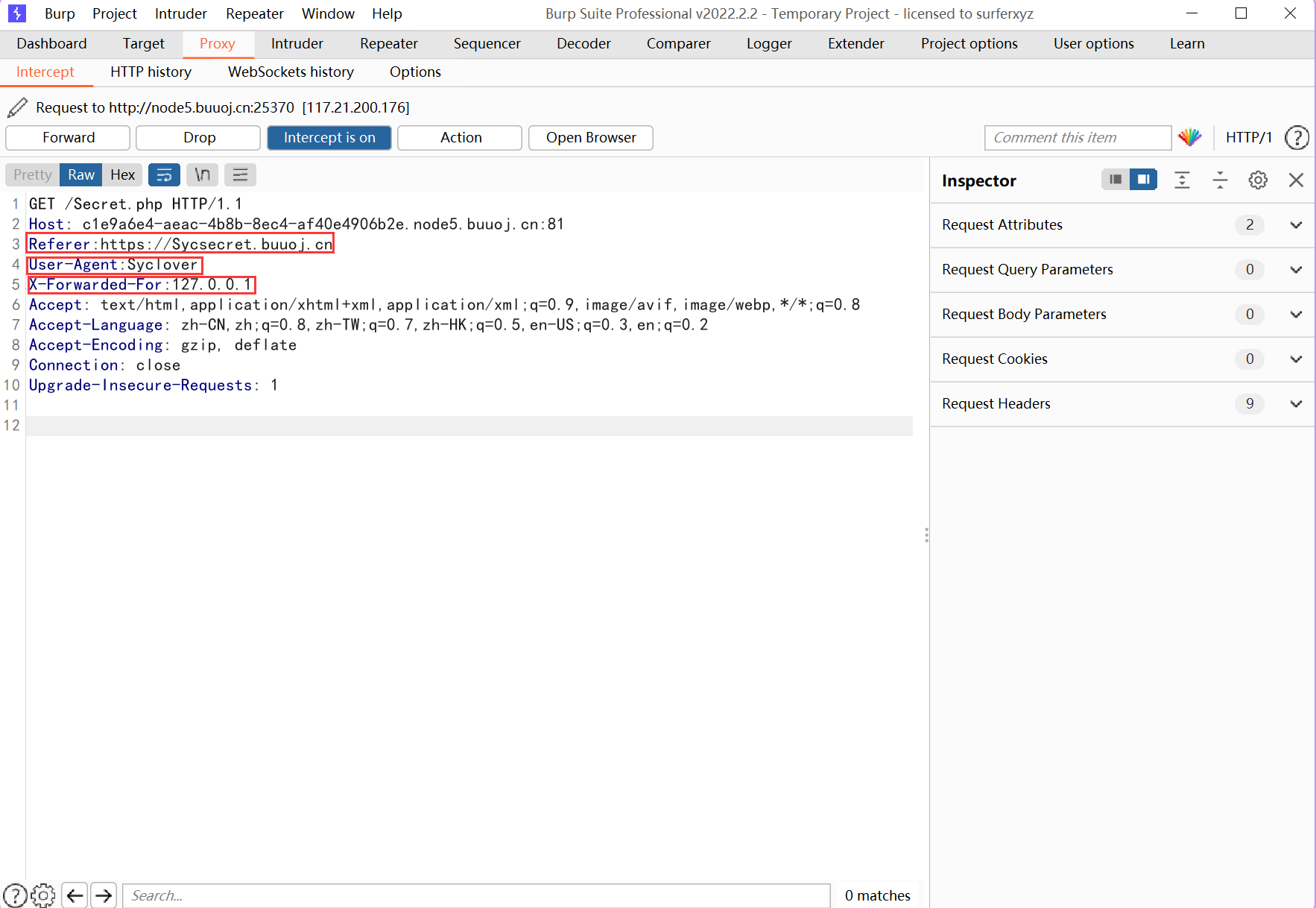This screenshot has height=908, width=1316.
Task: Switch to the HTTP history tab
Action: (x=151, y=72)
